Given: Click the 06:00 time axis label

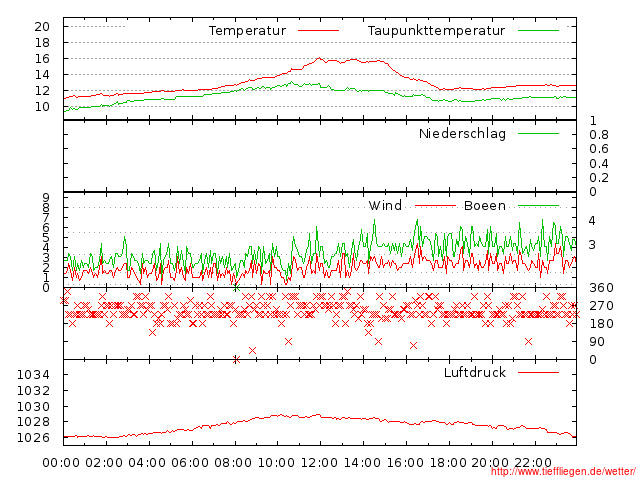Looking at the screenshot, I should pos(190,463).
